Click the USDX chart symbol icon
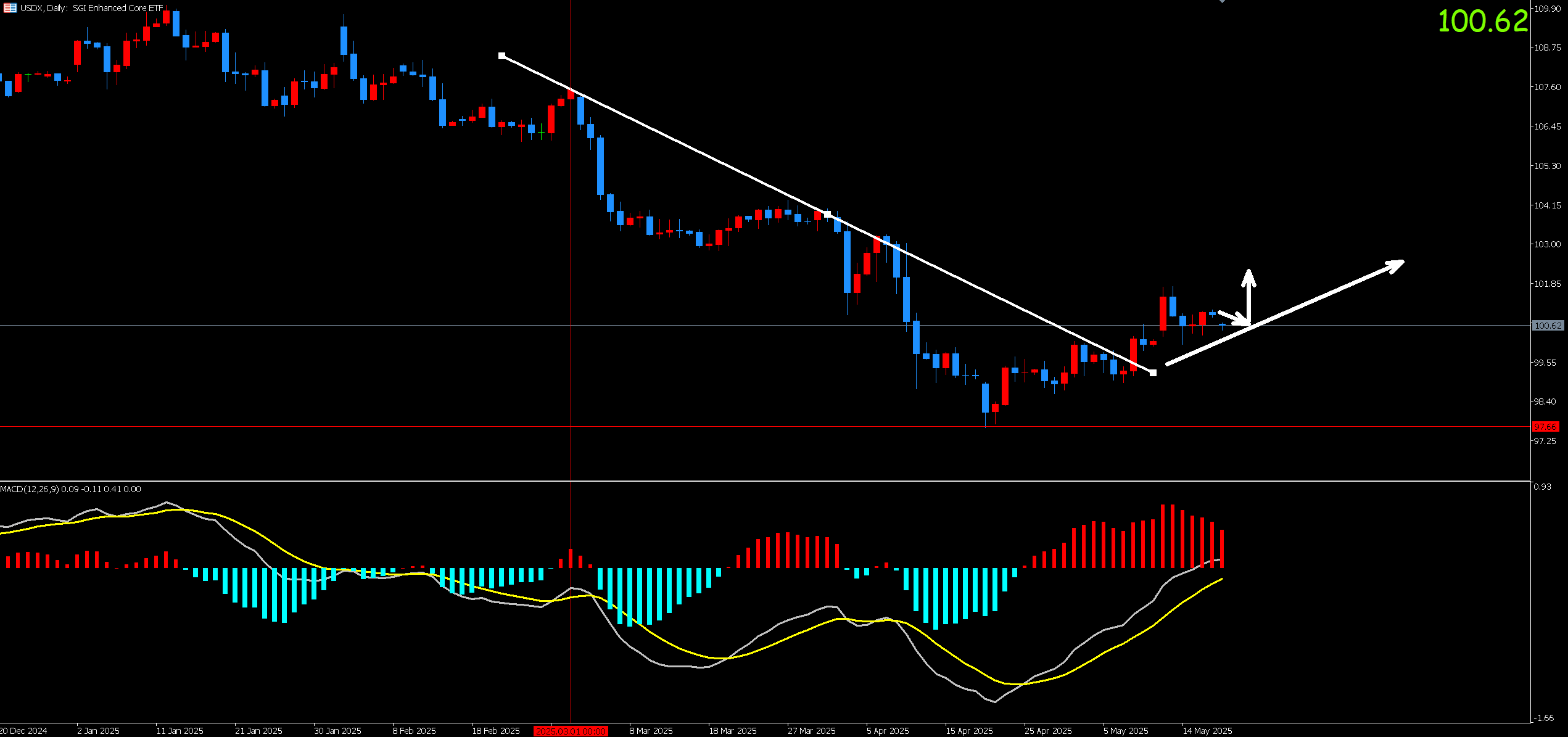 (10, 8)
